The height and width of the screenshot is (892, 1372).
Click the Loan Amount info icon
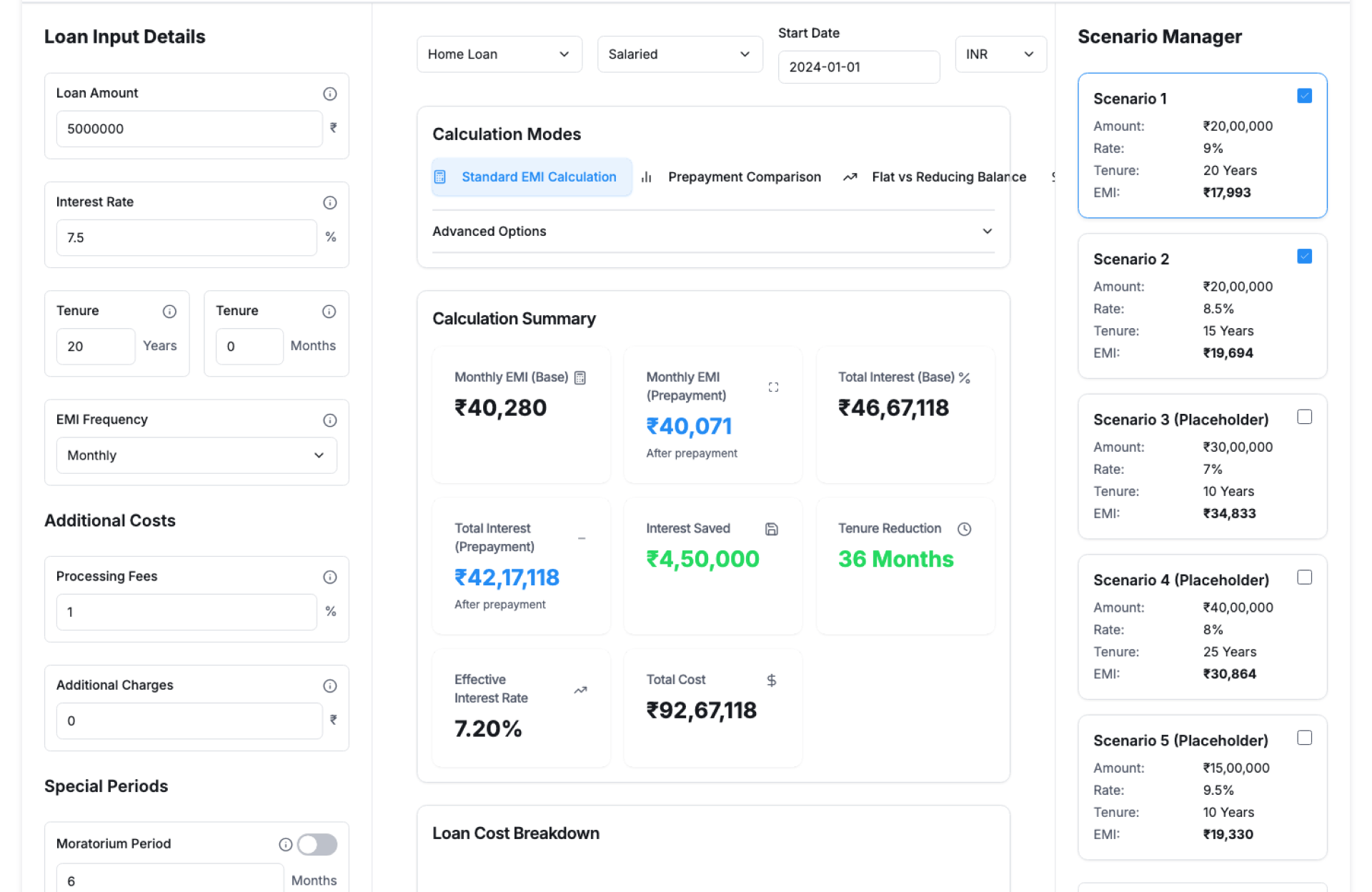tap(329, 94)
